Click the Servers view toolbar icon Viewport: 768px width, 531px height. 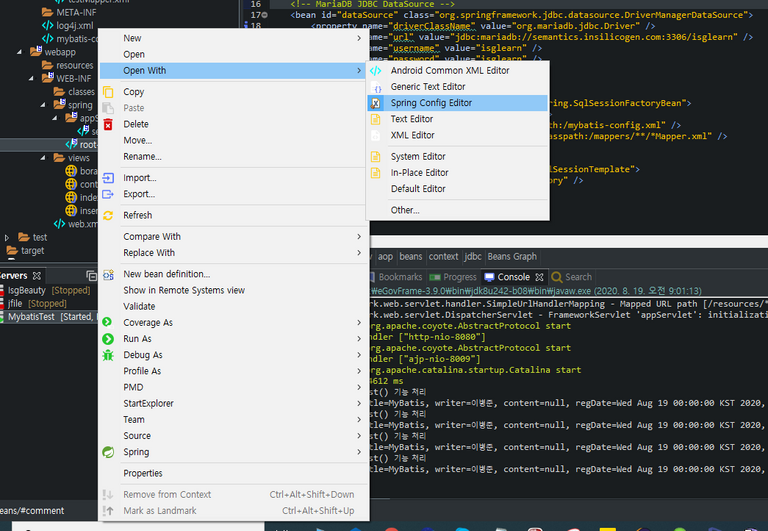91,276
